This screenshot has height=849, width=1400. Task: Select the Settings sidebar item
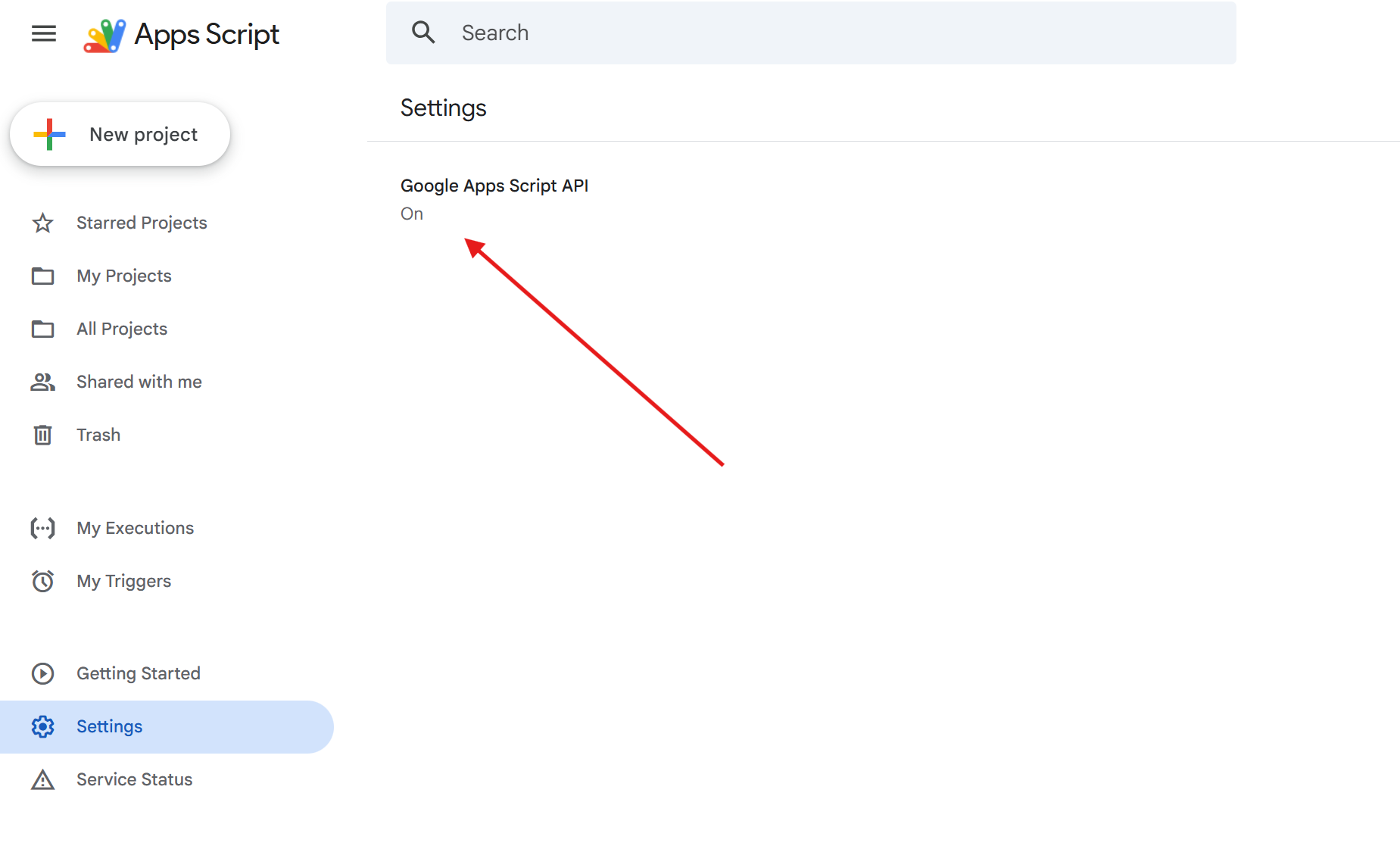pyautogui.click(x=167, y=726)
